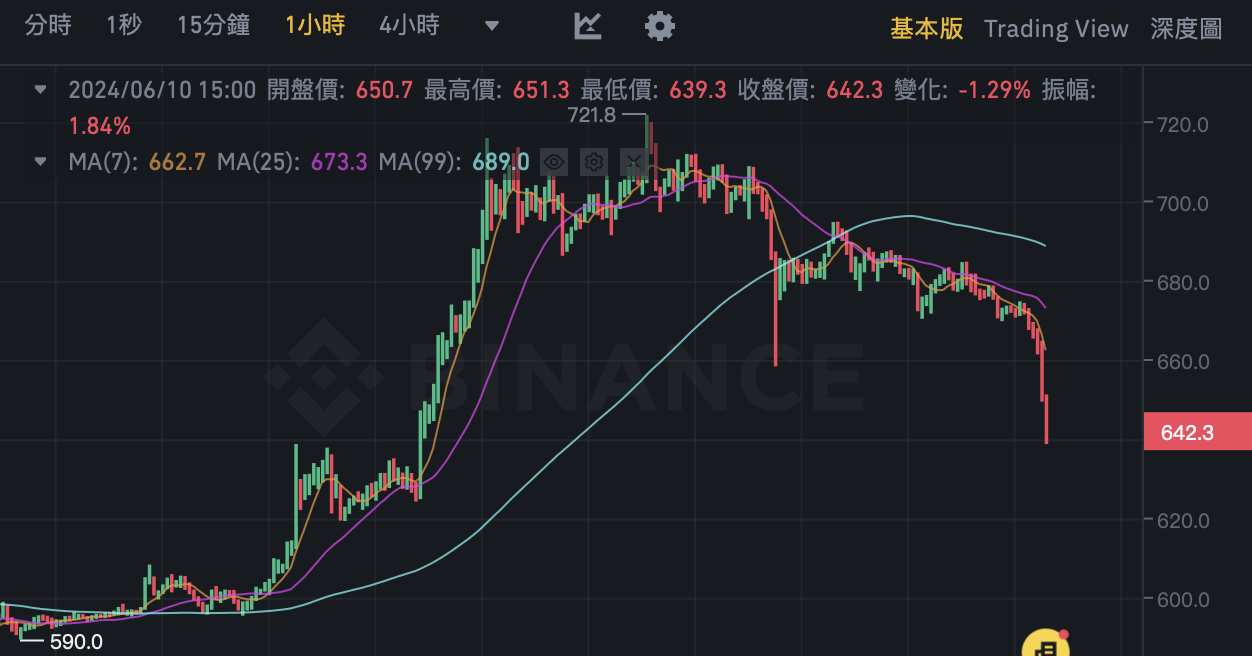Screen dimensions: 1252x656
Task: Expand more time intervals dropdown arrow
Action: point(491,26)
